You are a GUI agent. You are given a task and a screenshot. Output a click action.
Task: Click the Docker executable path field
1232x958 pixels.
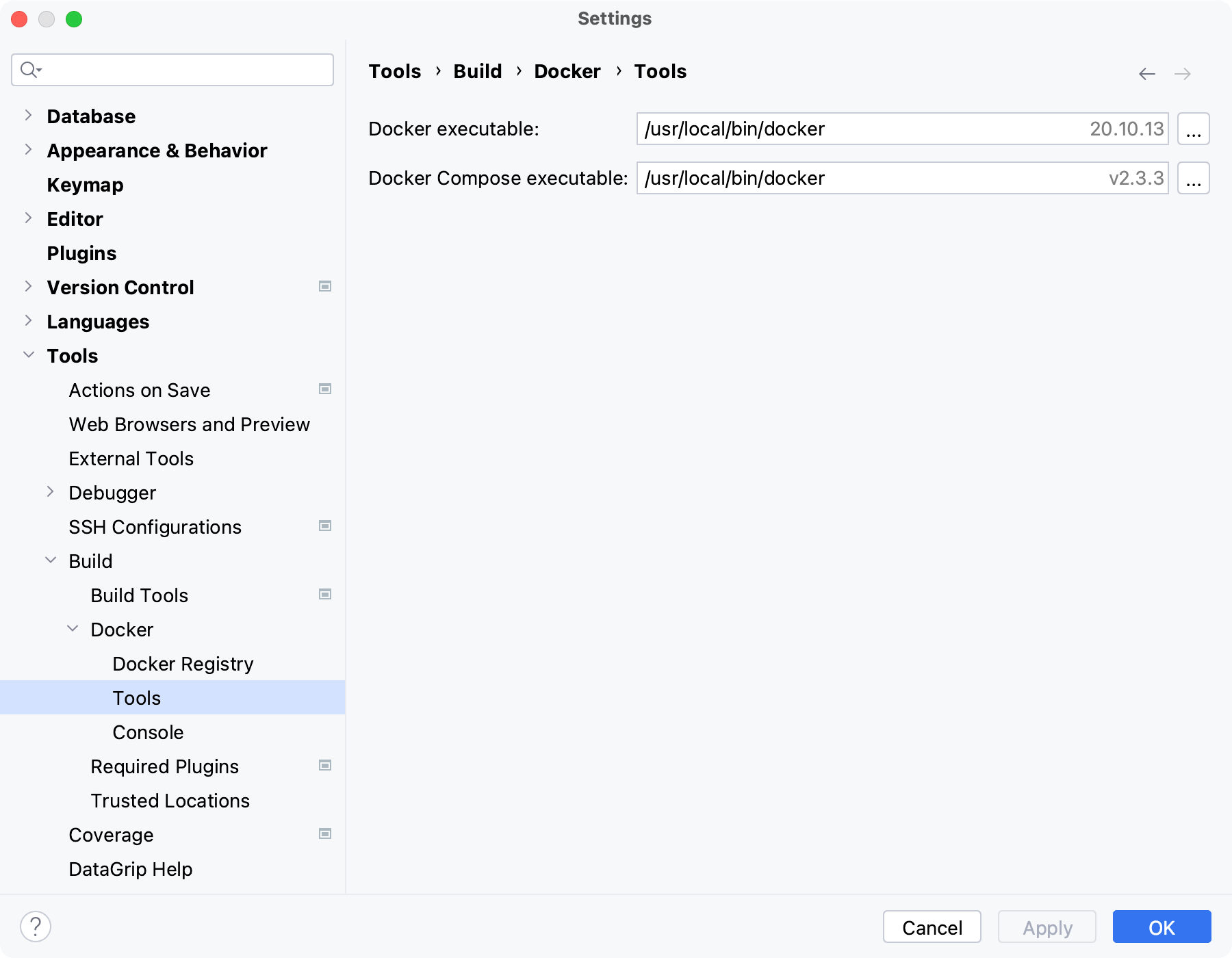coord(862,129)
